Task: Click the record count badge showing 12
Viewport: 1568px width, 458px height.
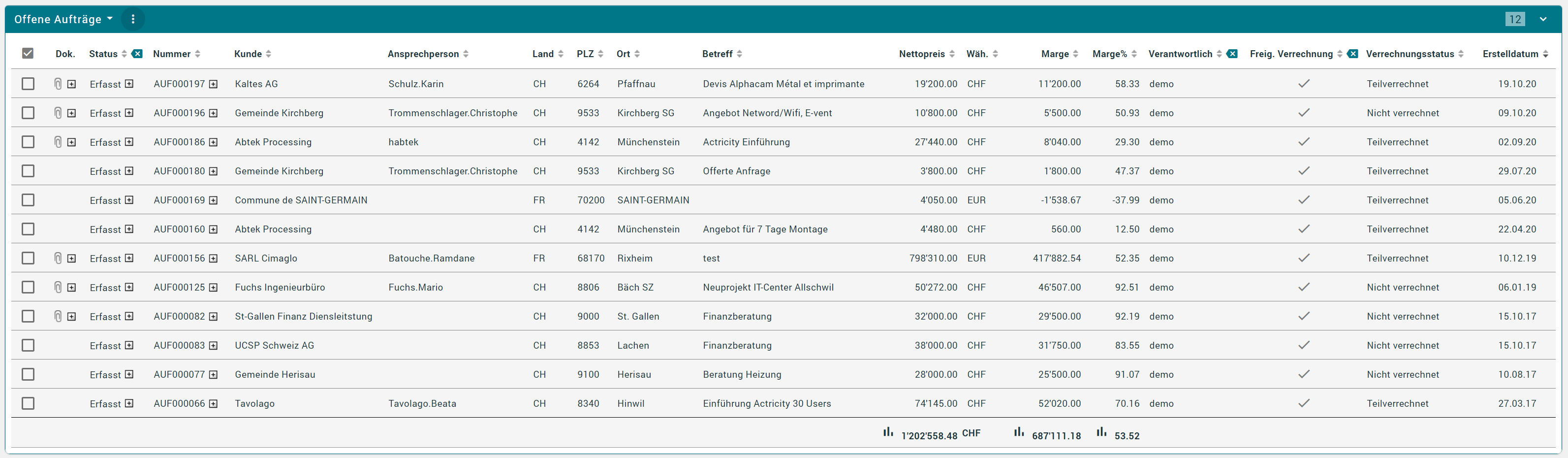Action: (1515, 19)
